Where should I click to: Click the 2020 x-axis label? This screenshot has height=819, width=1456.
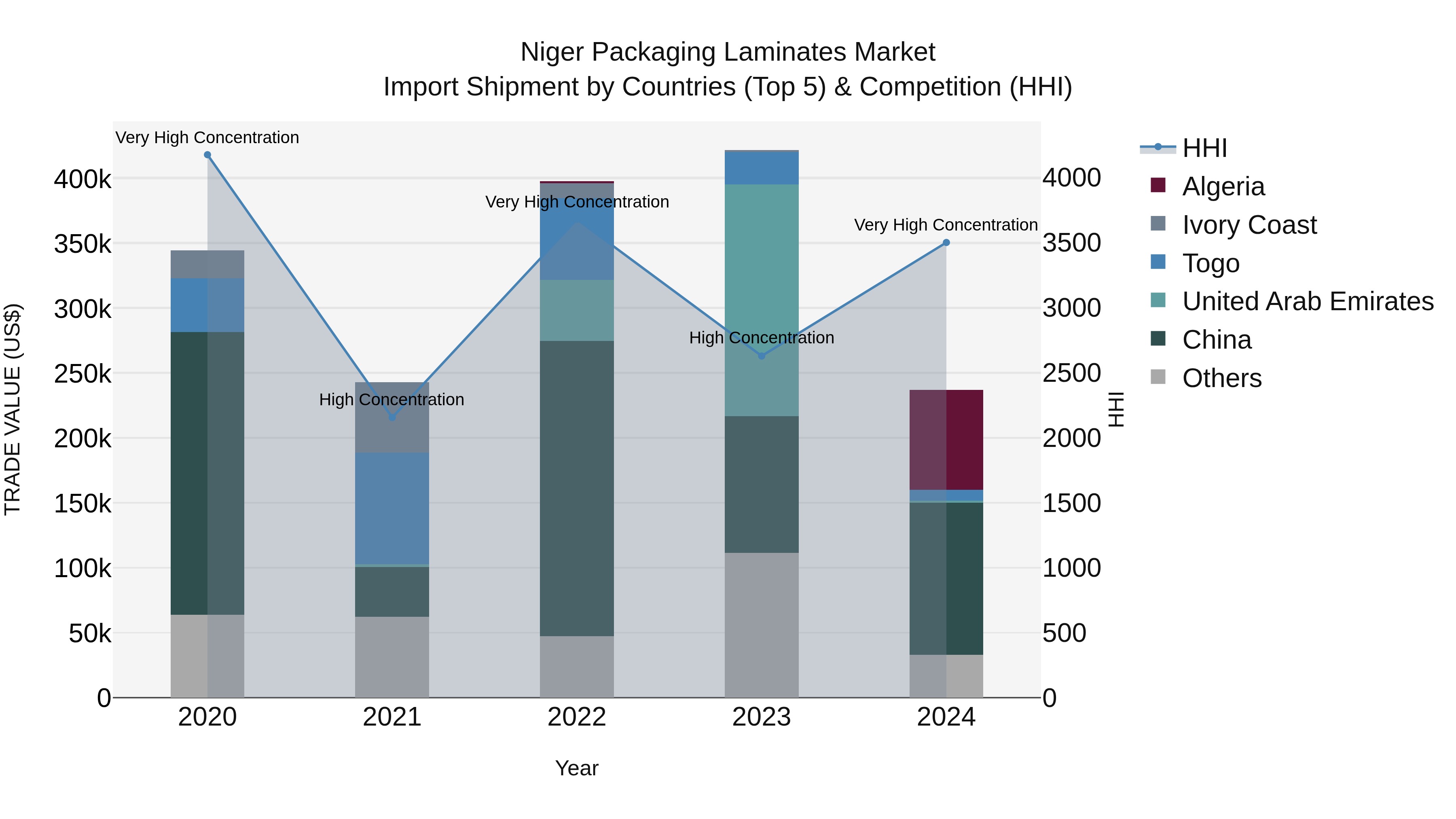point(207,717)
